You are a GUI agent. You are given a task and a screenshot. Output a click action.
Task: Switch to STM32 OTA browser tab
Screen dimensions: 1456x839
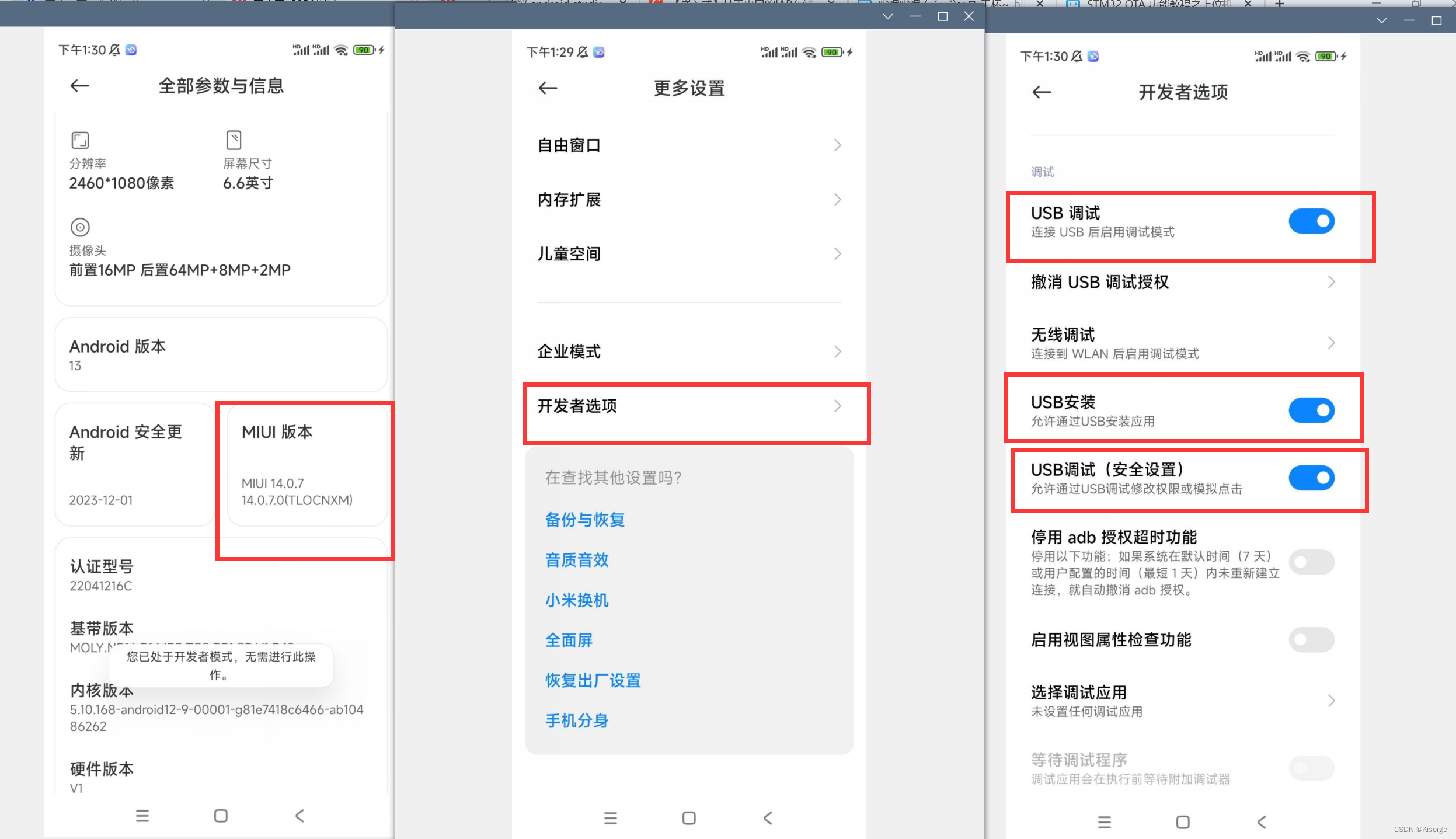coord(1159,4)
